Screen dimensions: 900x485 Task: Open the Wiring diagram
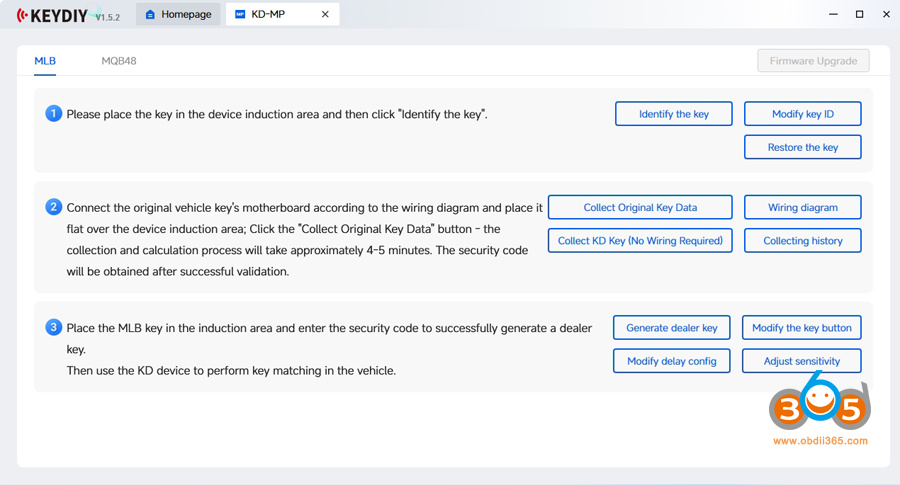[802, 208]
